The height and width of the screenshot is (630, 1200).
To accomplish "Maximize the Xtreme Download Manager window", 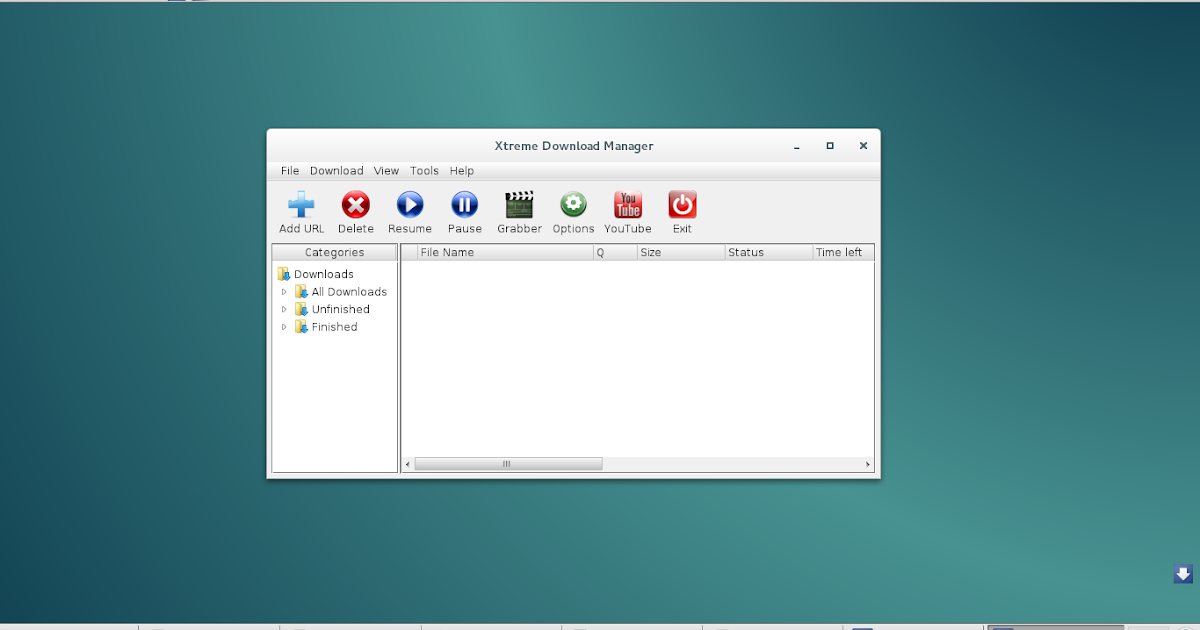I will click(830, 146).
